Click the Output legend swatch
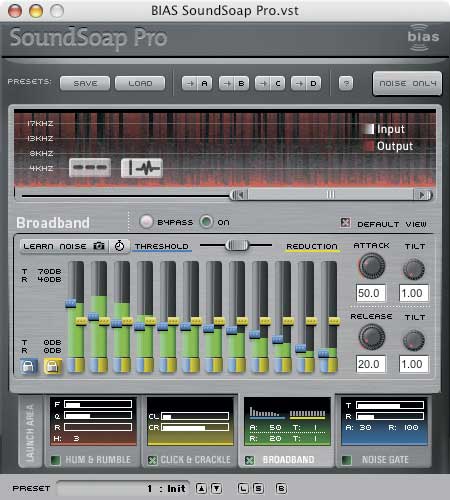 [x=369, y=146]
